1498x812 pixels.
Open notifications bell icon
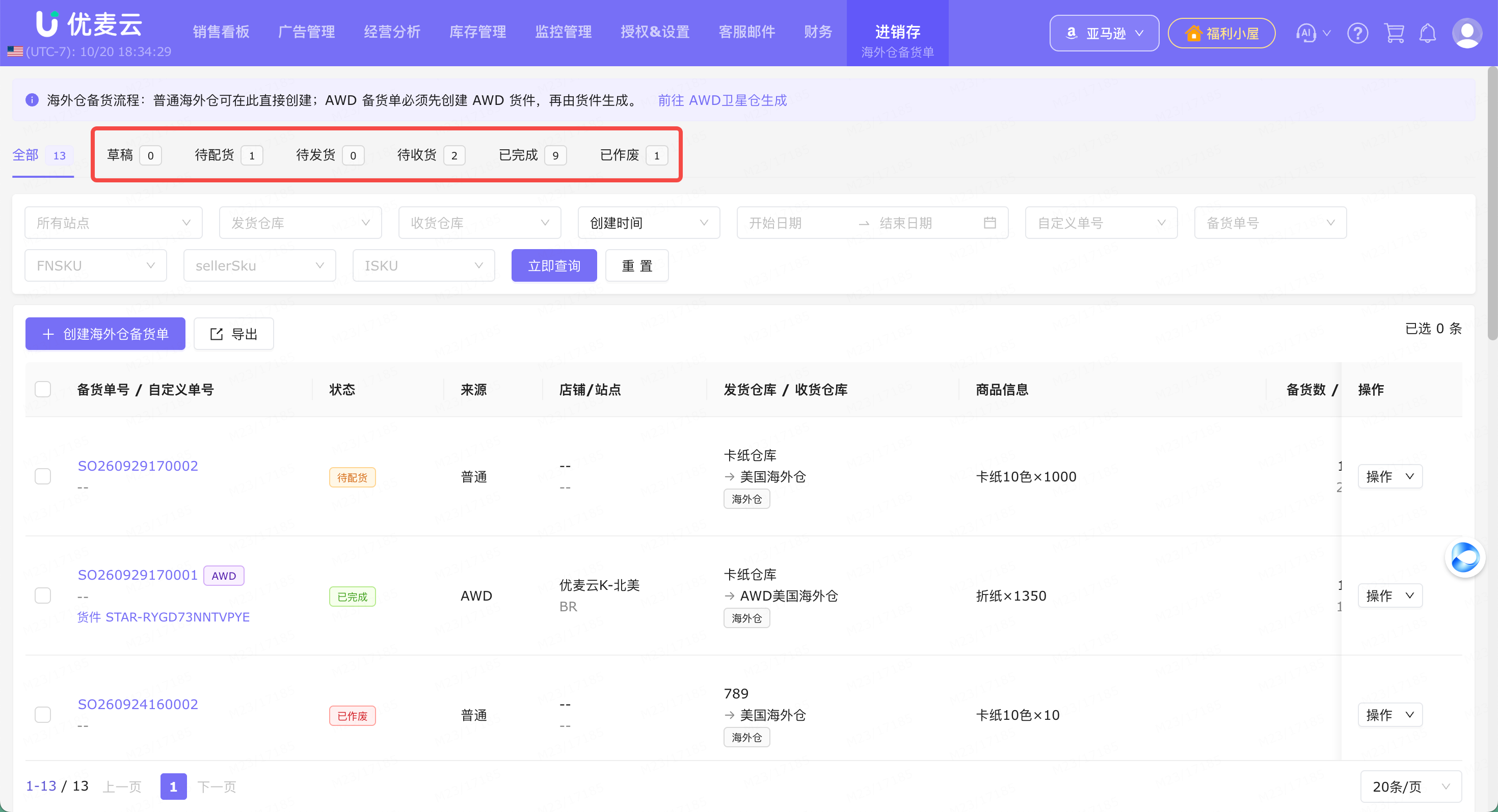(1428, 33)
